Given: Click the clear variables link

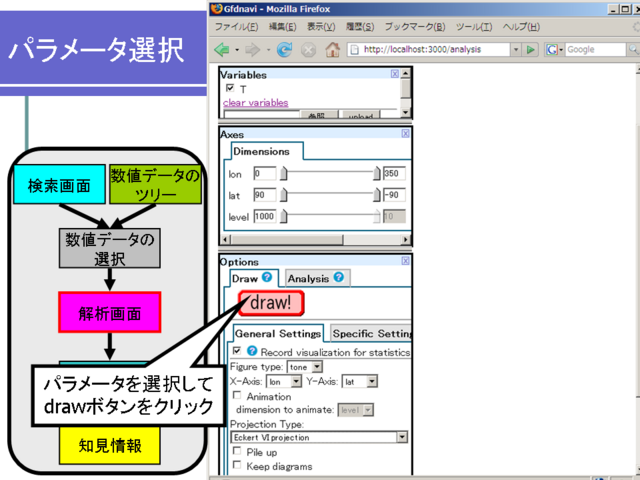Looking at the screenshot, I should [256, 103].
